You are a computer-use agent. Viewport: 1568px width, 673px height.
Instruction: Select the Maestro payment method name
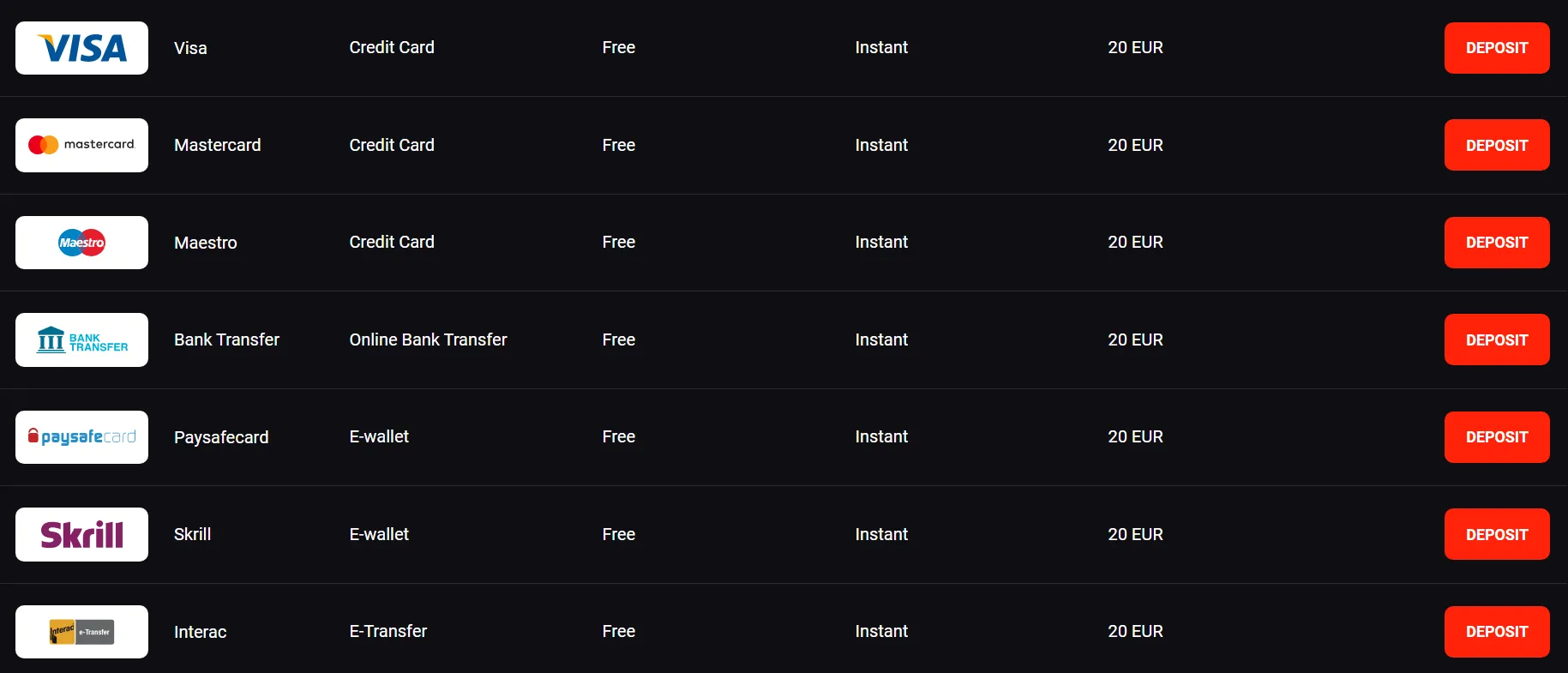(205, 243)
